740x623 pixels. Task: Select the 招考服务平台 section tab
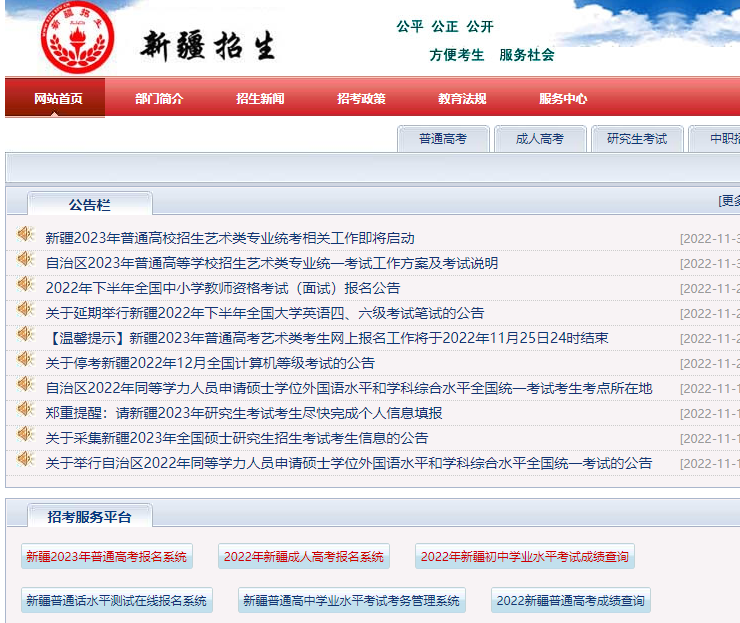click(x=90, y=516)
